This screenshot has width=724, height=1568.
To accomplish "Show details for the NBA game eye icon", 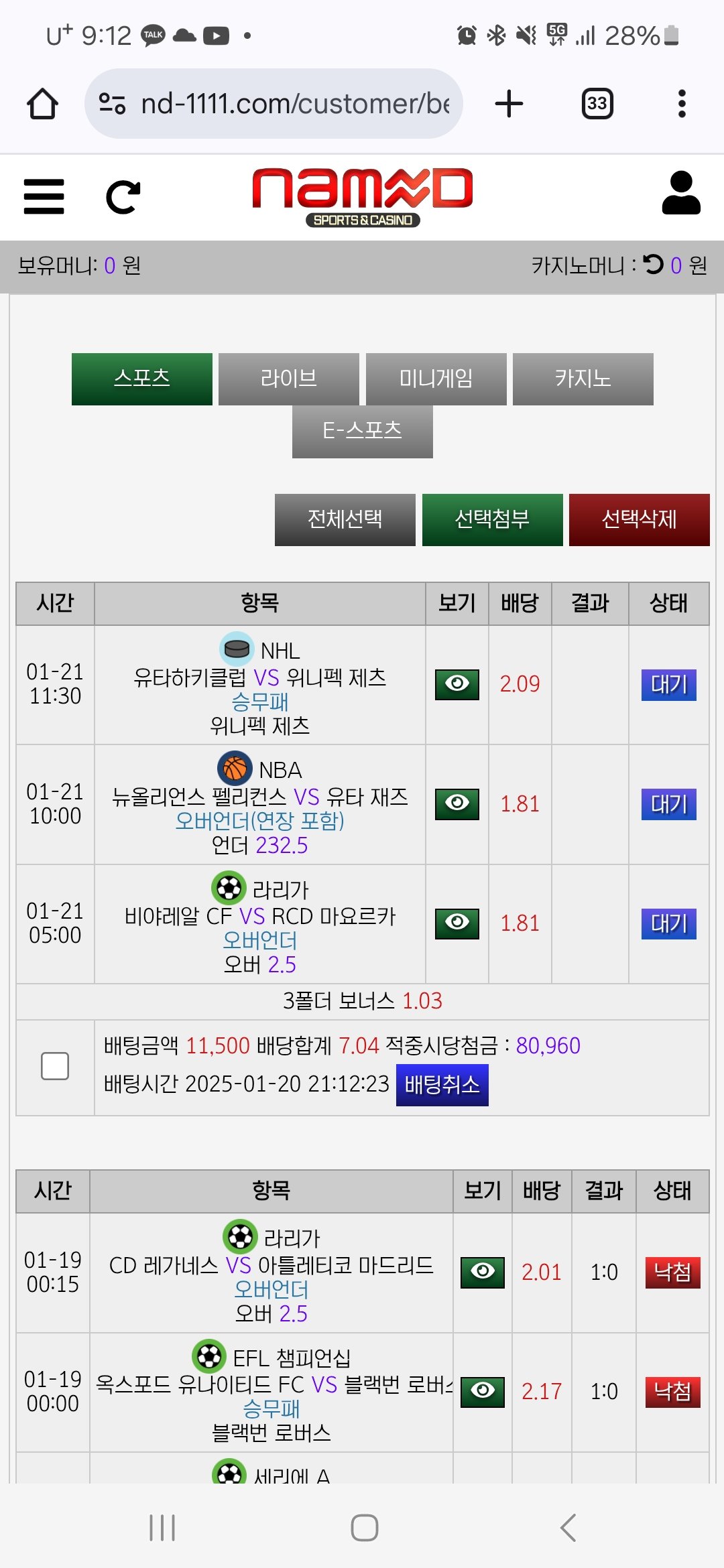I will (457, 803).
